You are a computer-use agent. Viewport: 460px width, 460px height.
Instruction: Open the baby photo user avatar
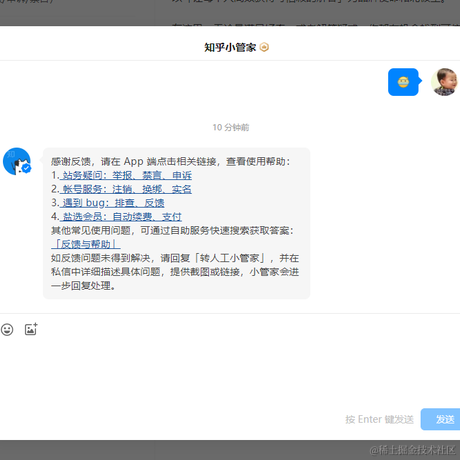click(x=444, y=82)
